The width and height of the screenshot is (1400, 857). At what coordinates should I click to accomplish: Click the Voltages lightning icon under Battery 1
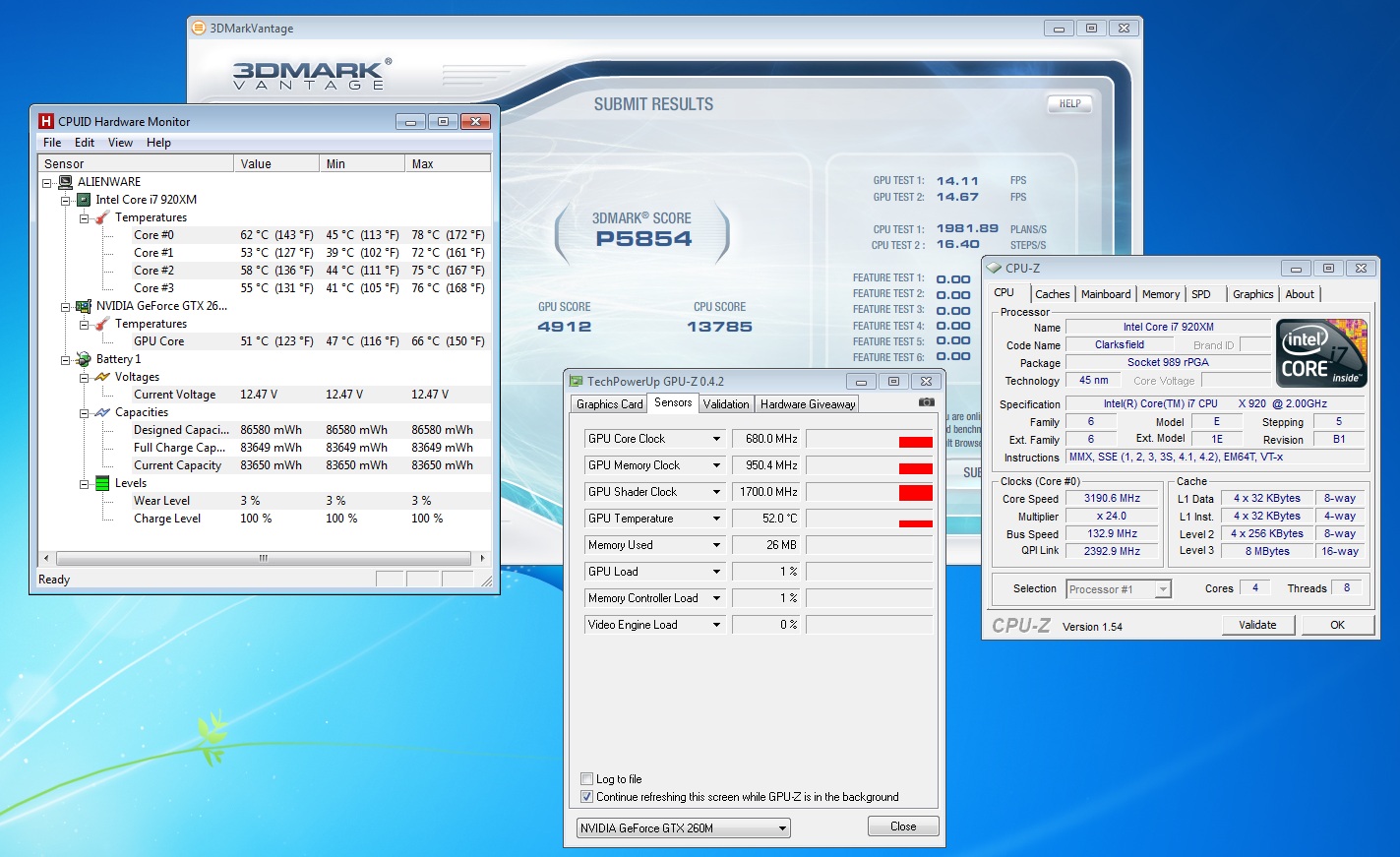tap(102, 377)
